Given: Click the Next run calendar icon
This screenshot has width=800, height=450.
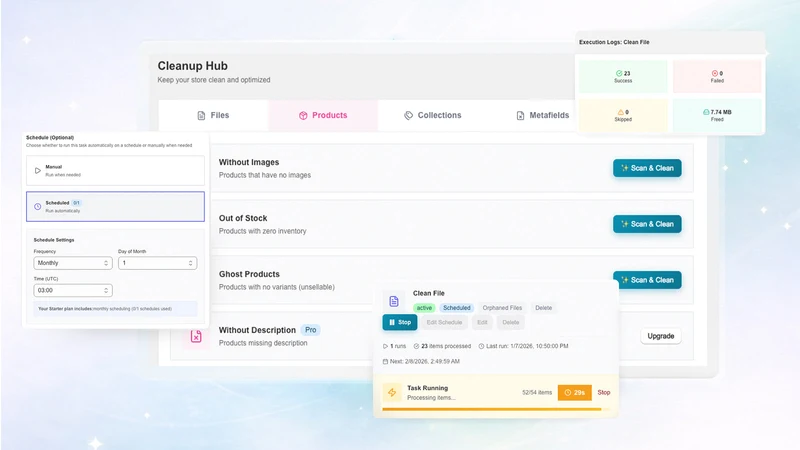Looking at the screenshot, I should (385, 361).
